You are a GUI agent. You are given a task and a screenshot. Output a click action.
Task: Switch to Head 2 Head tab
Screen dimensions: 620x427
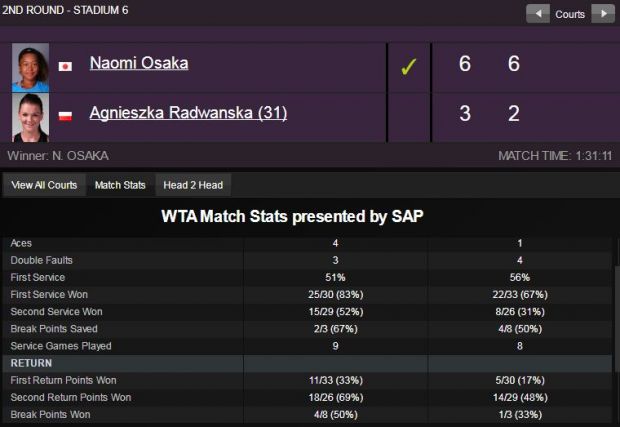coord(193,185)
